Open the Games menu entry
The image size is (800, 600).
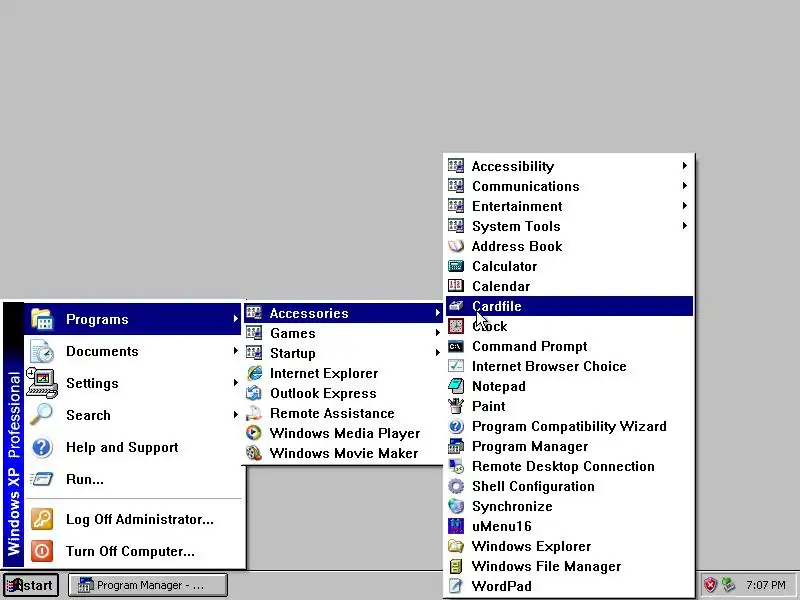tap(343, 333)
